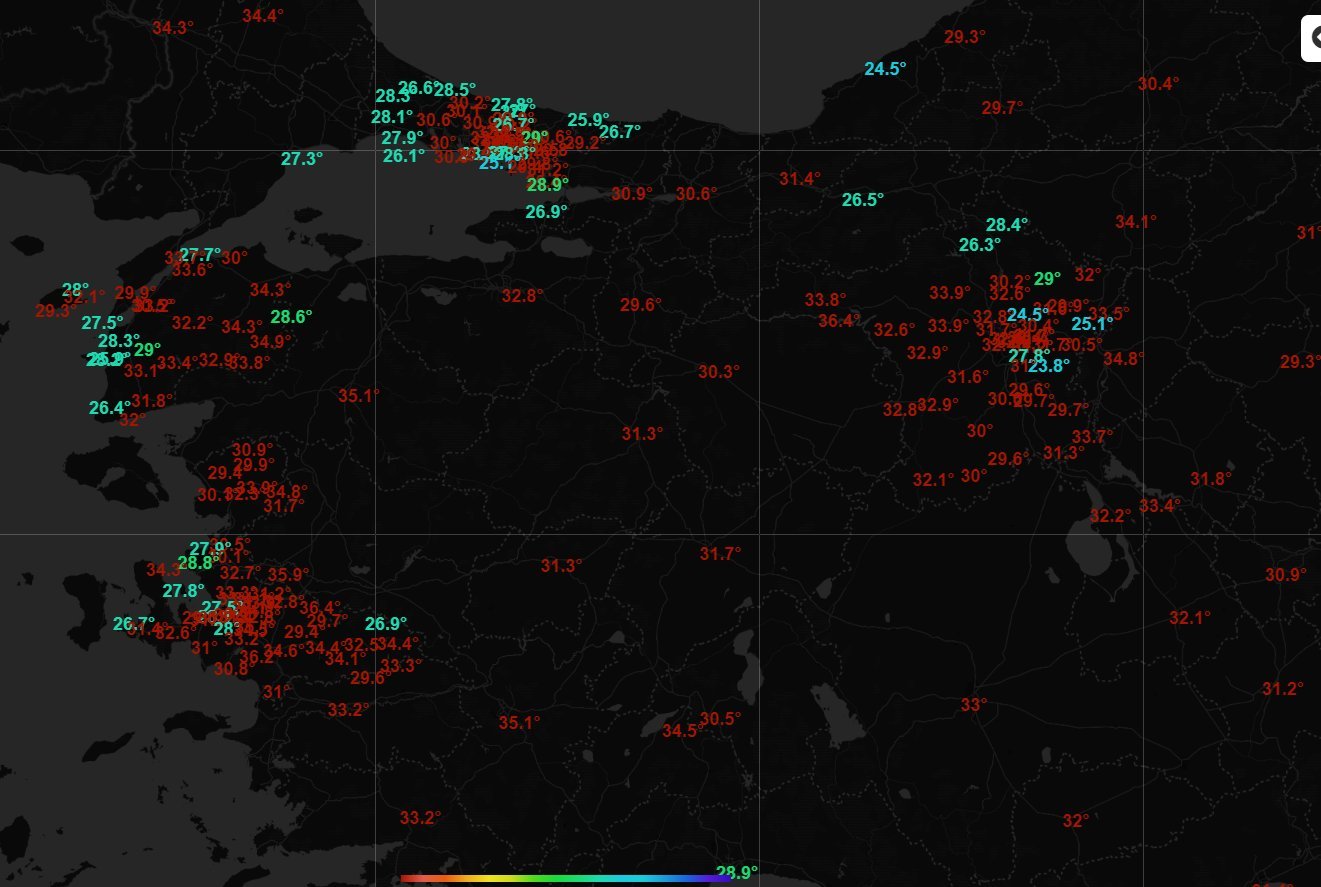Select the 25.9° cyan station label
The image size is (1321, 887).
(x=588, y=120)
